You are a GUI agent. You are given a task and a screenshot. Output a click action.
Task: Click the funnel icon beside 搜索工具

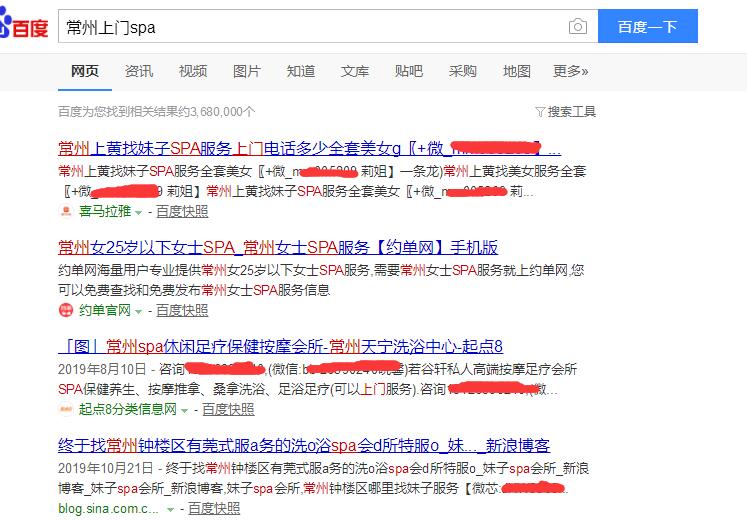pos(540,112)
